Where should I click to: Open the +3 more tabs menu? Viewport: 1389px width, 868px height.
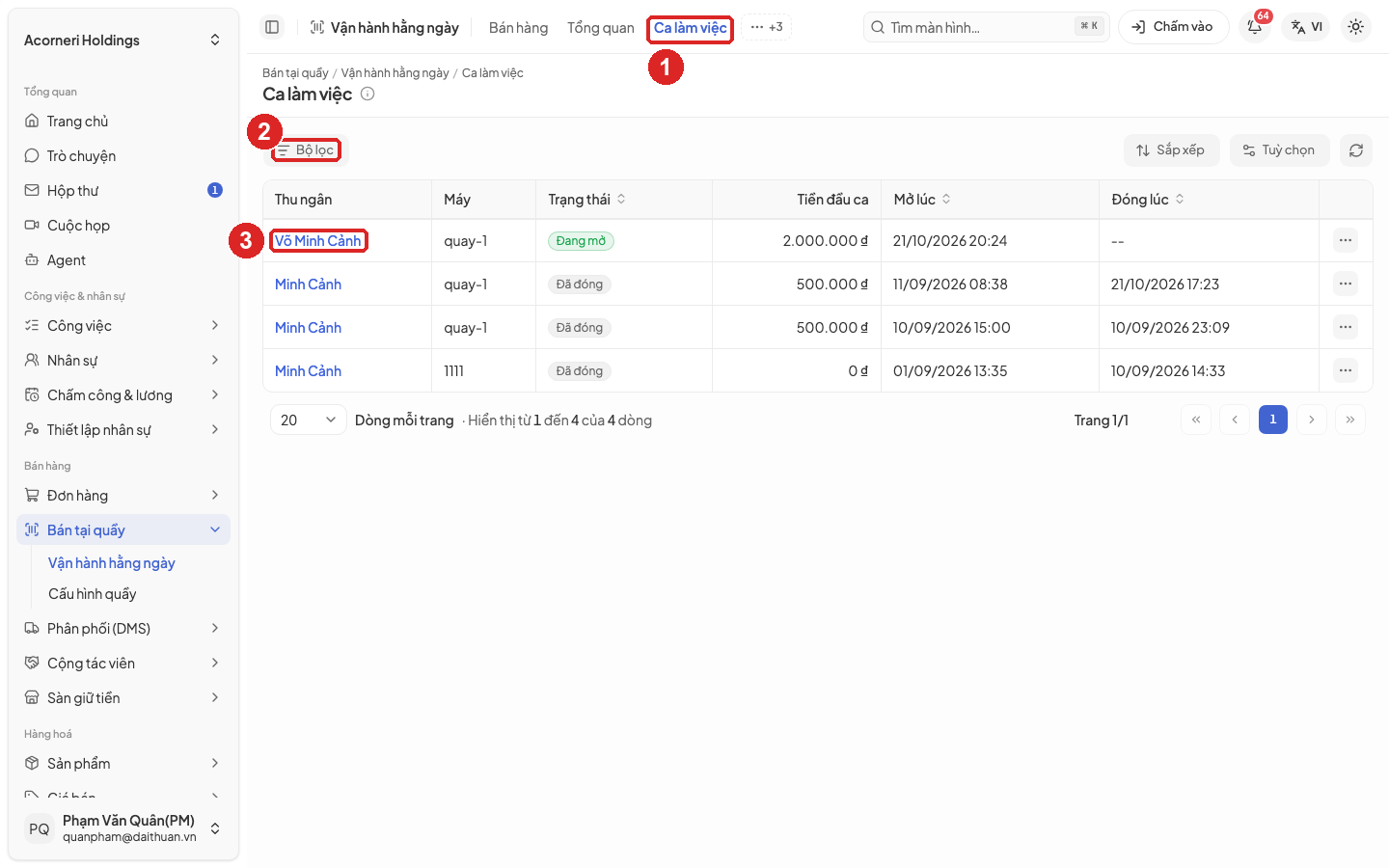pos(767,27)
